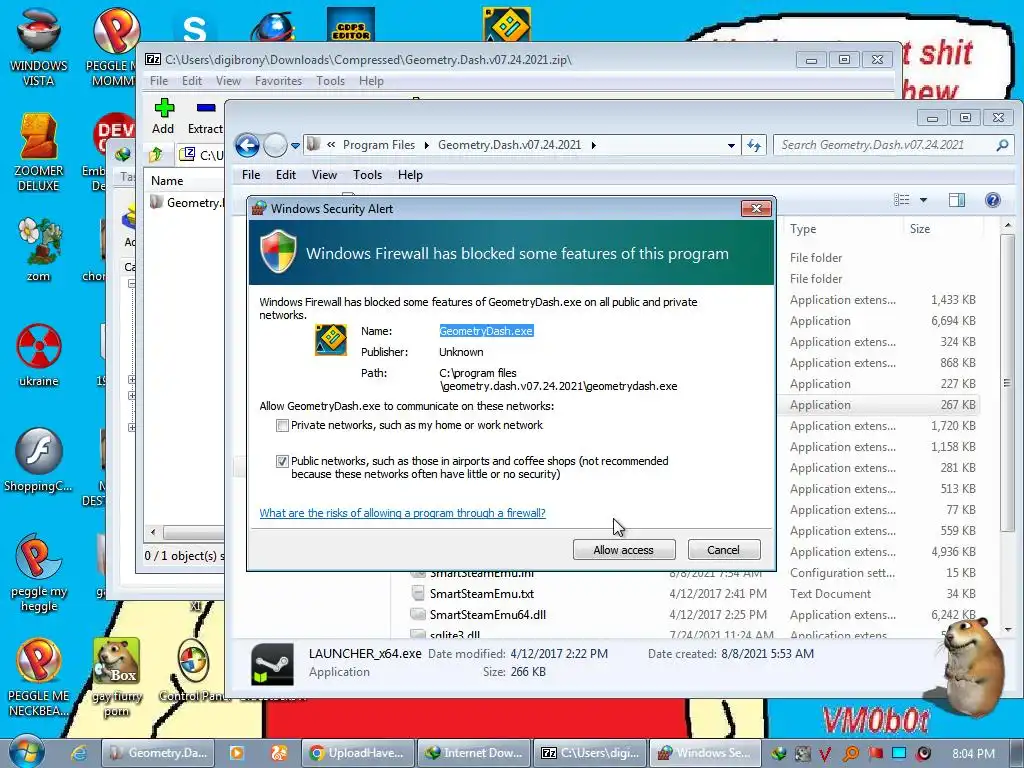The image size is (1024, 768).
Task: Cancel the Windows Security Alert
Action: pyautogui.click(x=724, y=550)
